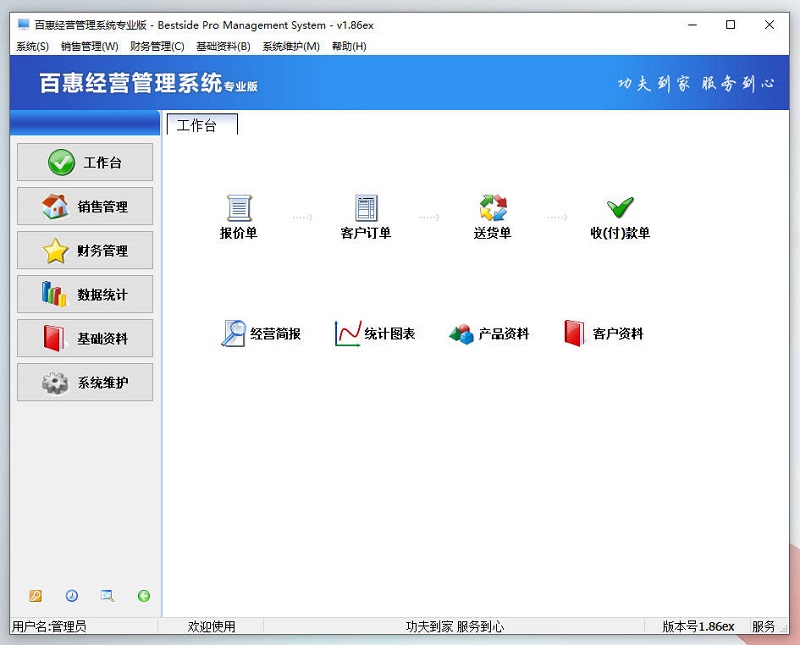Open the 基础资料(B) menu

point(223,46)
